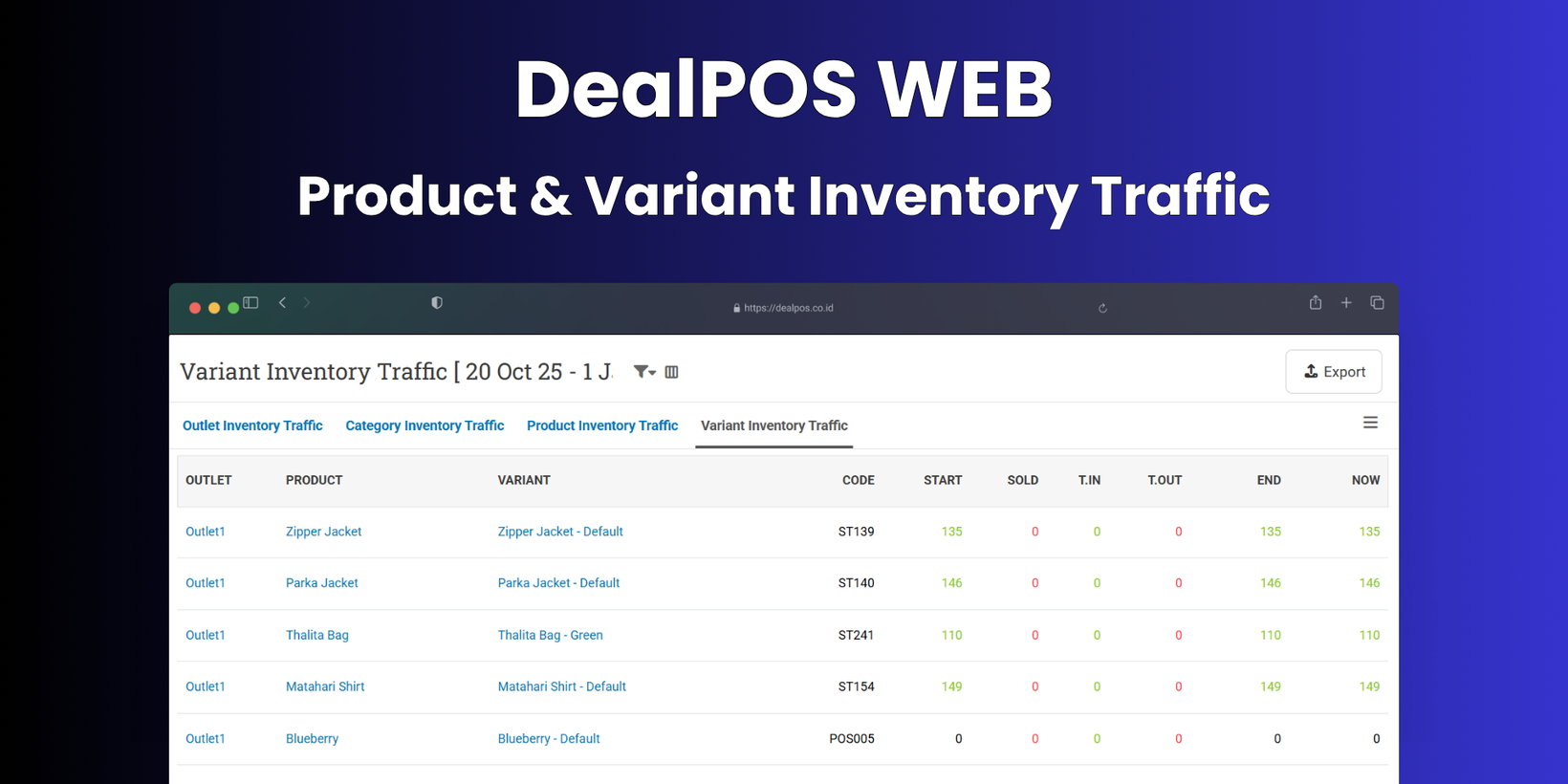Click the CODE column header
The image size is (1568, 784).
(x=859, y=480)
